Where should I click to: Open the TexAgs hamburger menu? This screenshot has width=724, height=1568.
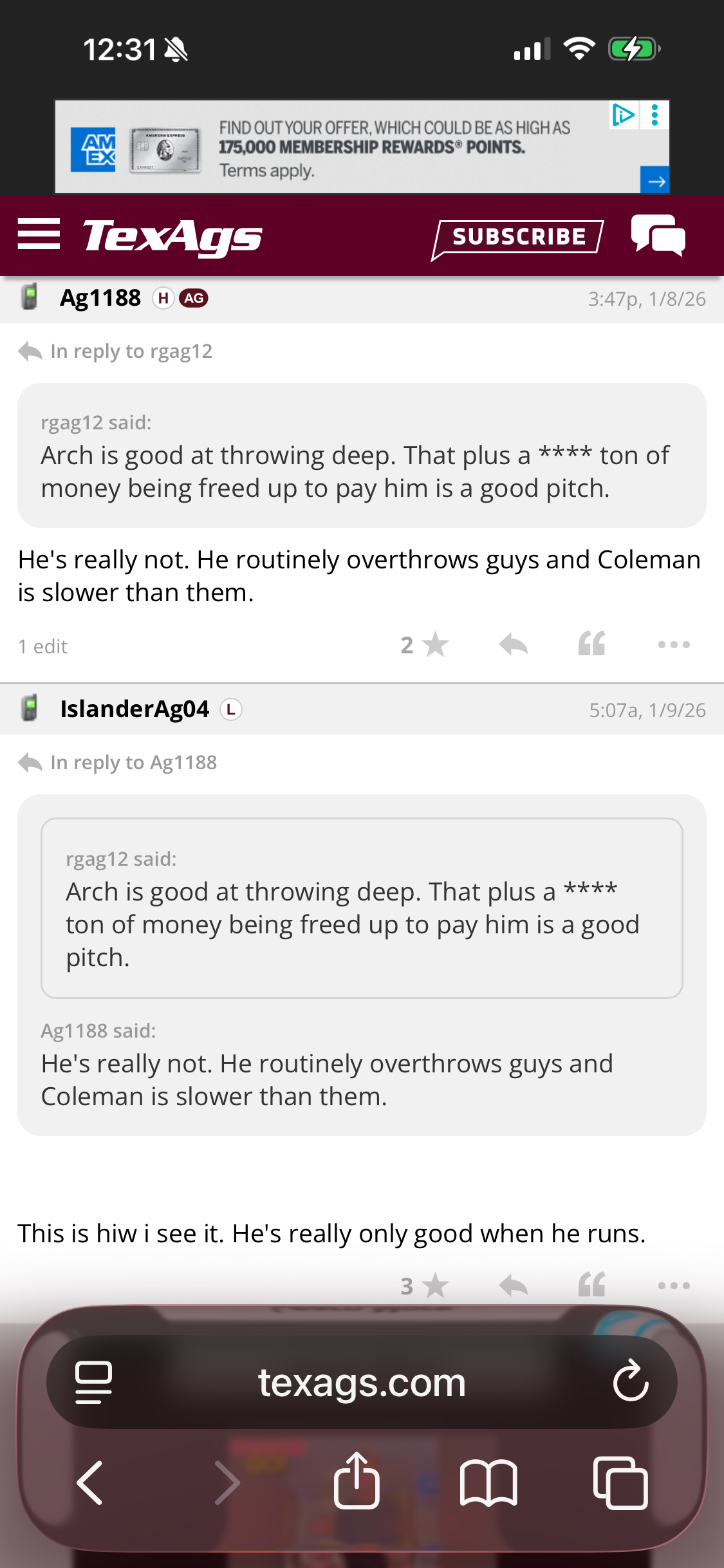[39, 234]
